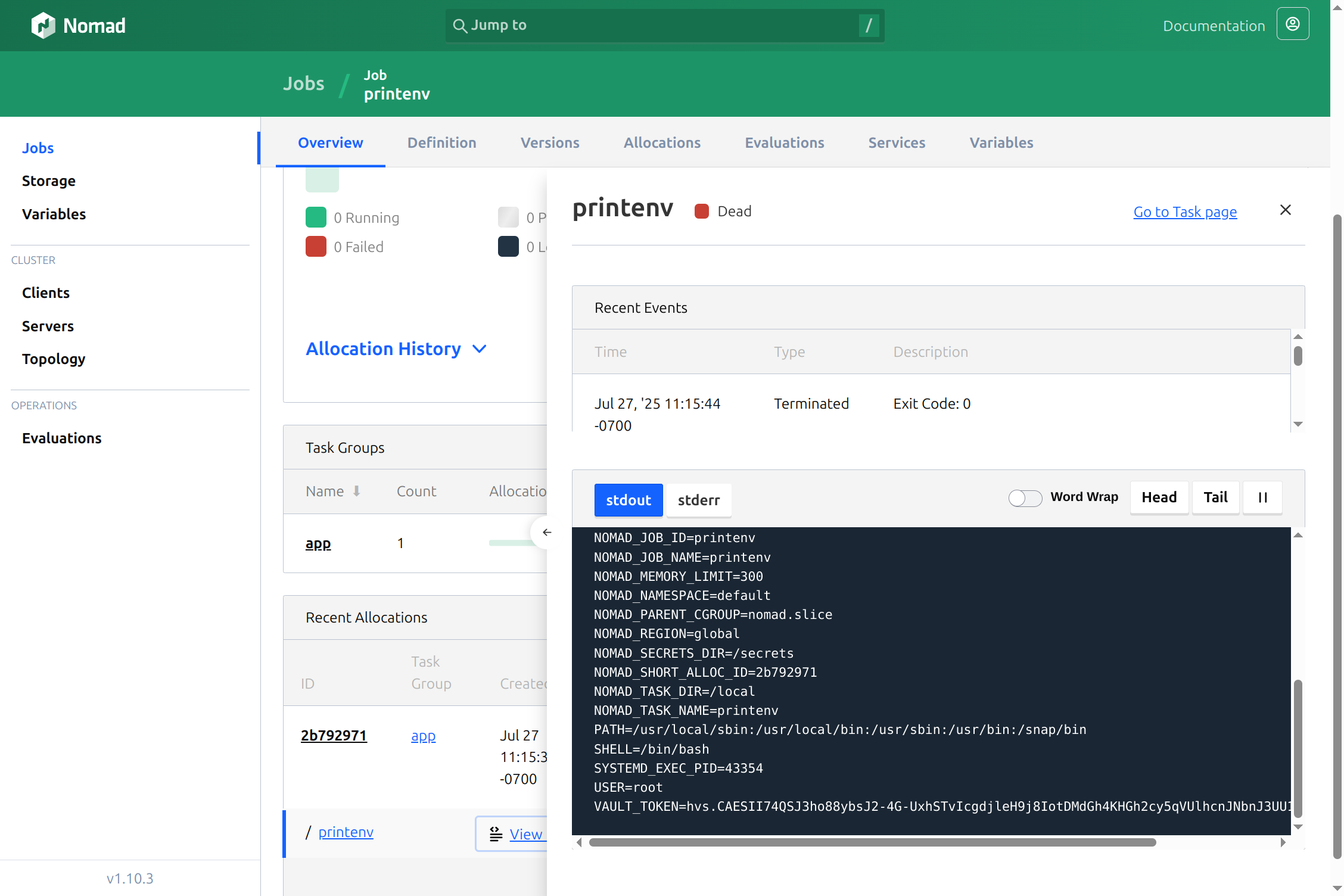1344x896 pixels.
Task: Jump to log Head
Action: point(1159,497)
